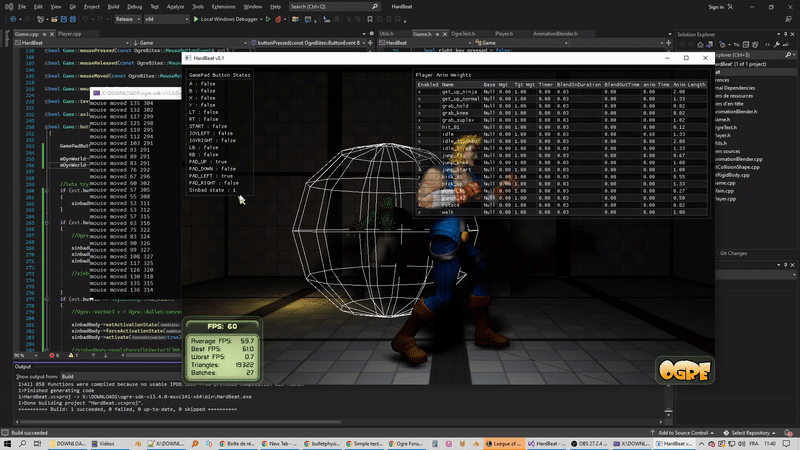Toggle bookmark on current line
This screenshot has width=800, height=450.
[370, 19]
